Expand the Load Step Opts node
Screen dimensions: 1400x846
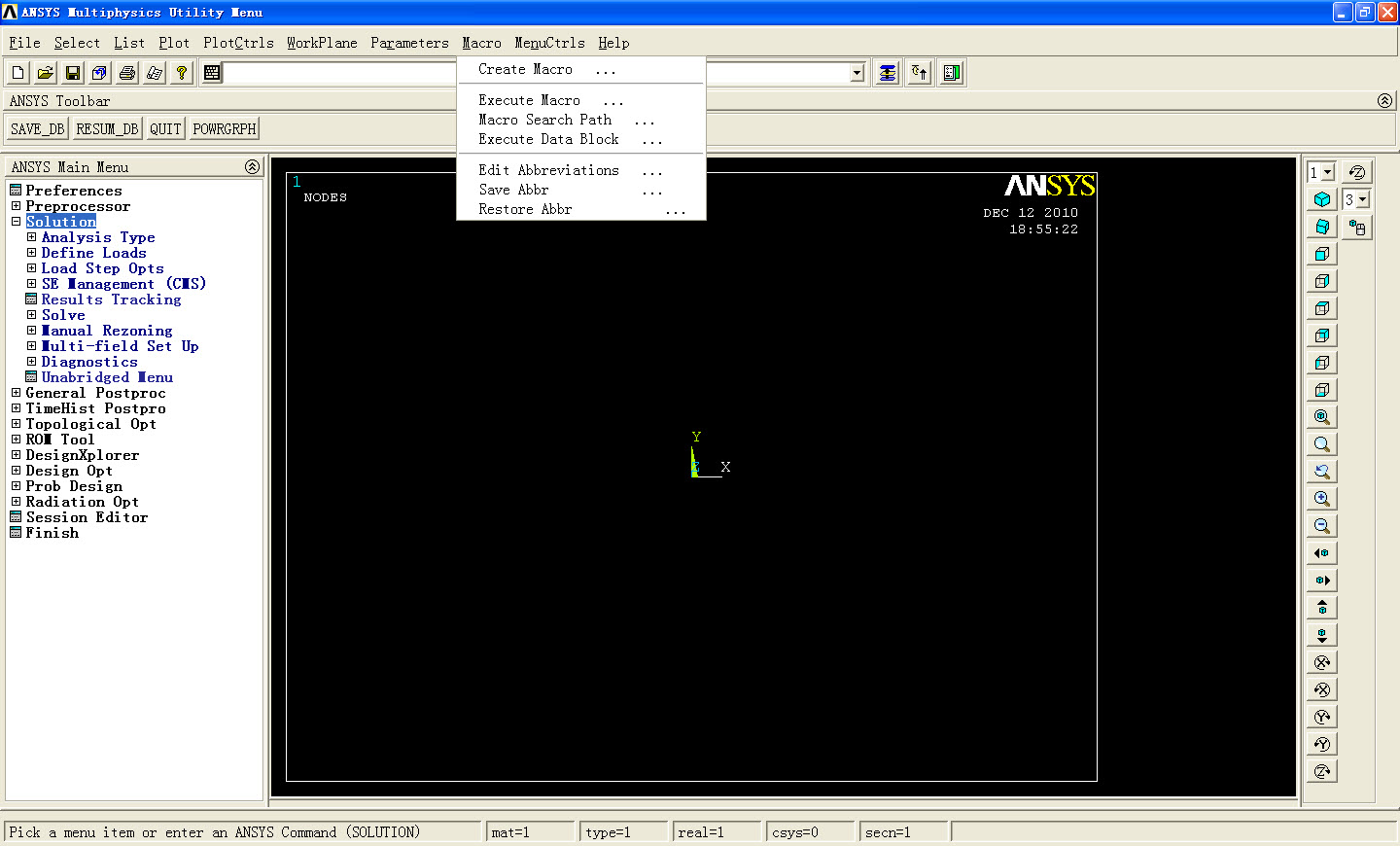[31, 268]
